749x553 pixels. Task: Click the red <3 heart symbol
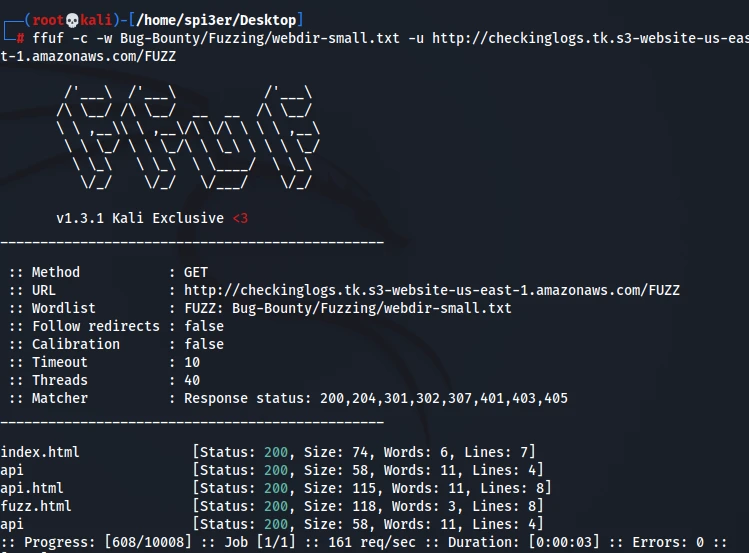240,218
